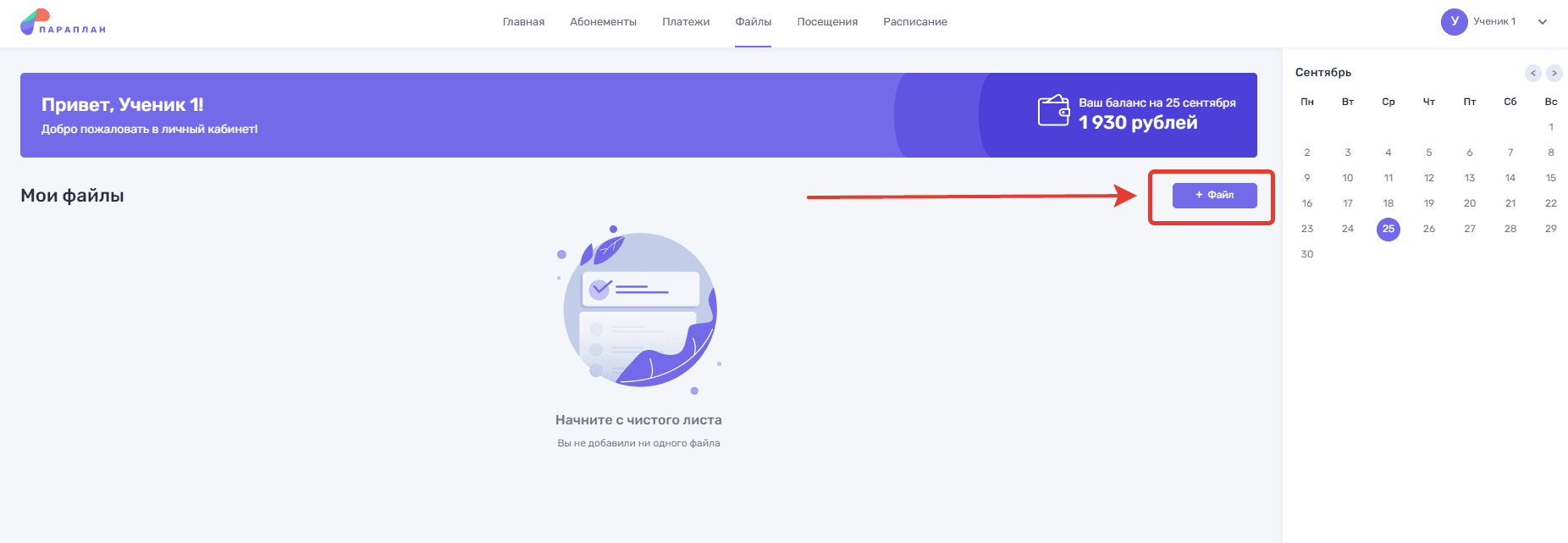The image size is (1568, 543).
Task: Open the Главная tab
Action: click(x=523, y=22)
